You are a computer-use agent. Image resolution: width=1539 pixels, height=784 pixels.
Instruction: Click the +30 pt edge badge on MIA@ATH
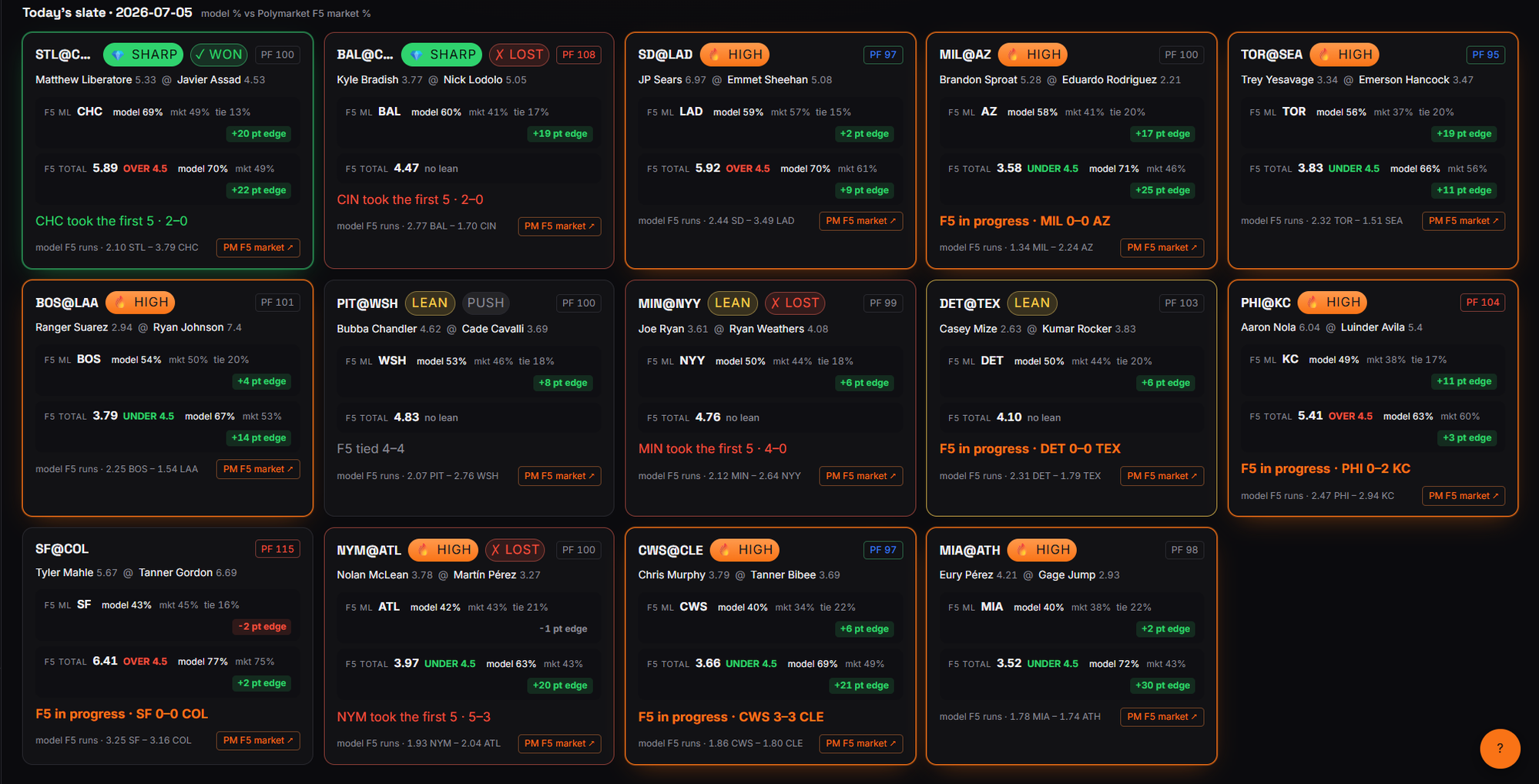click(1163, 685)
